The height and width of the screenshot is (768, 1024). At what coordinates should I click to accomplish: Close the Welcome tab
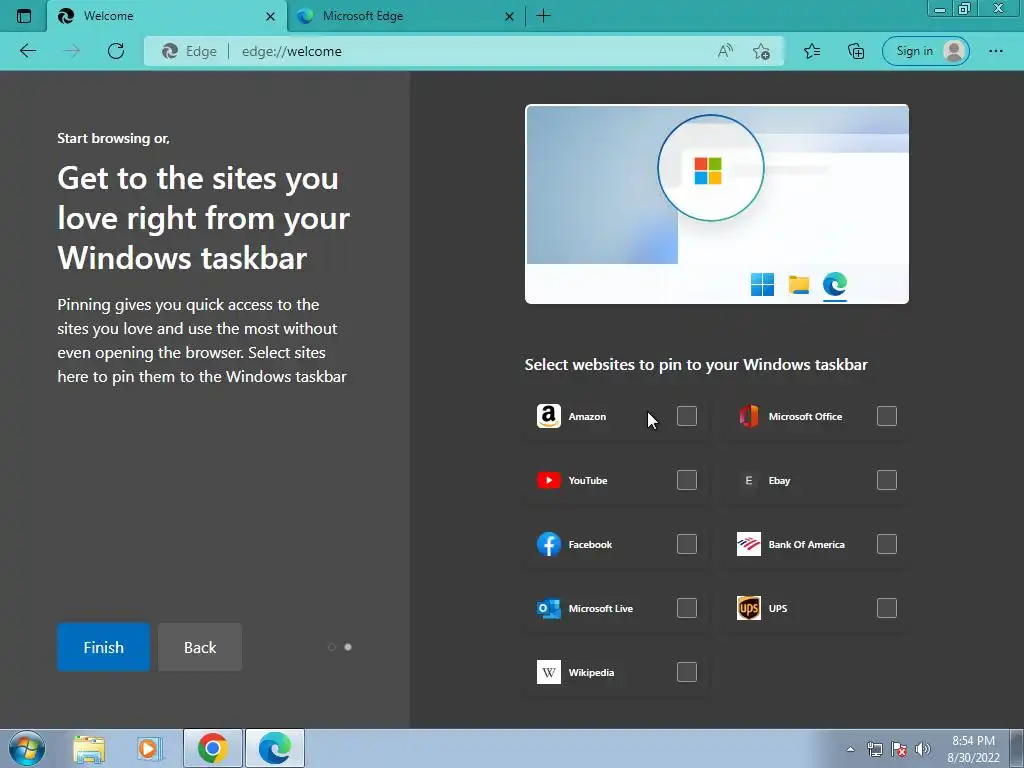[270, 16]
